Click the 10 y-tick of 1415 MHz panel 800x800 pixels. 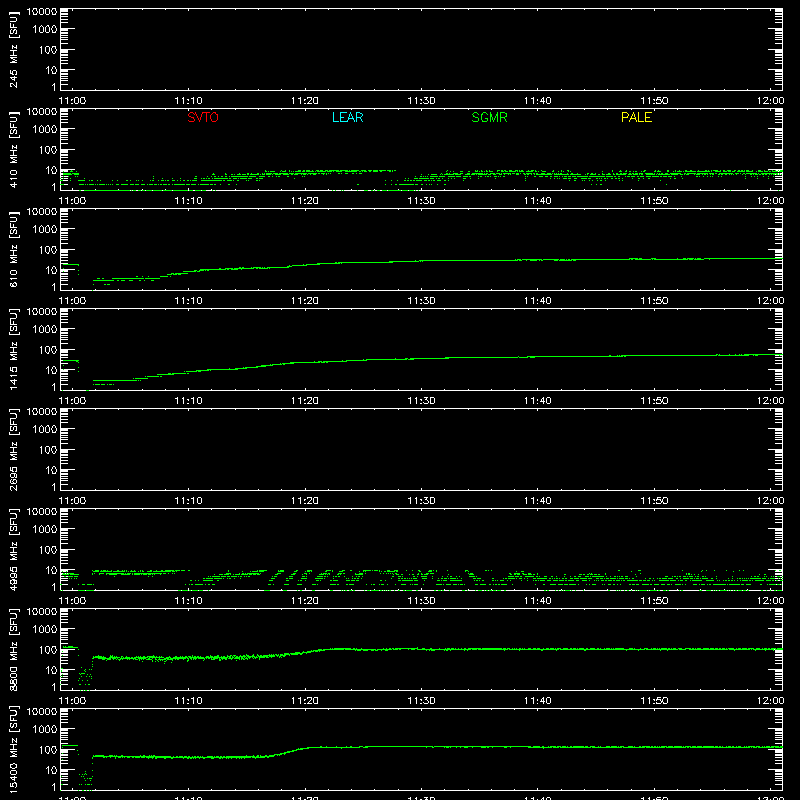point(51,370)
